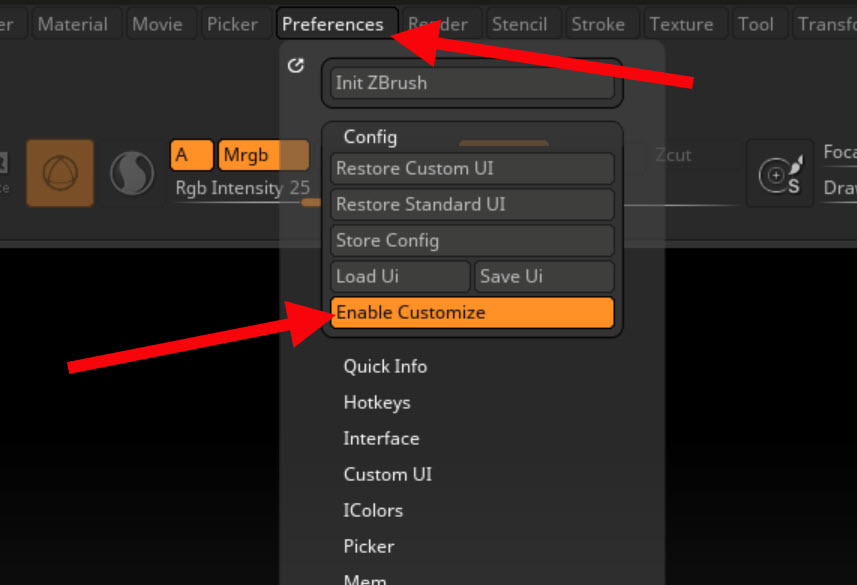
Task: Select the orange active material sphere icon
Action: coord(60,173)
